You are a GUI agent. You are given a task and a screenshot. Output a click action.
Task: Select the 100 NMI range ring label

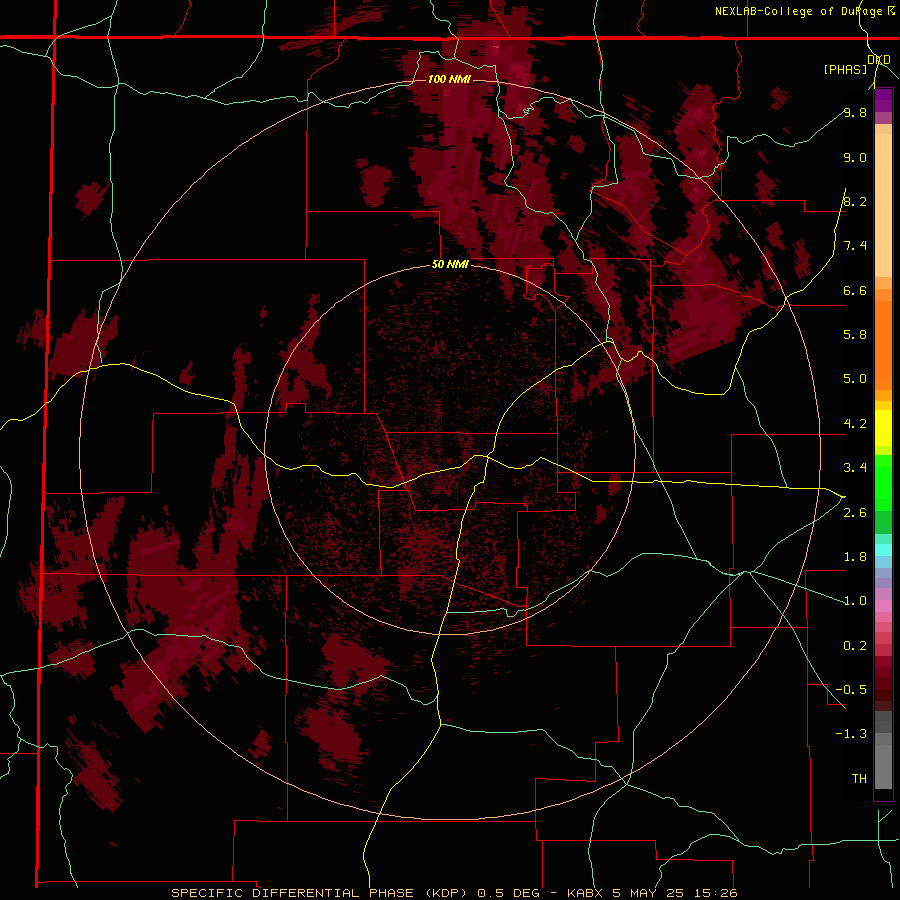(449, 79)
